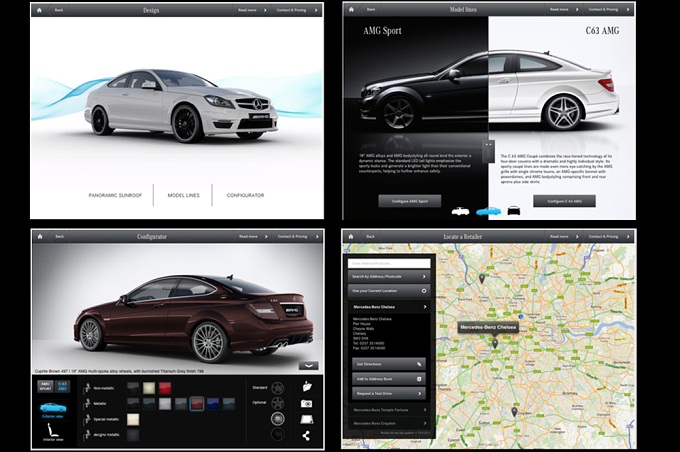Open Model Lines from the Design screen
Image resolution: width=680 pixels, height=452 pixels.
point(183,195)
